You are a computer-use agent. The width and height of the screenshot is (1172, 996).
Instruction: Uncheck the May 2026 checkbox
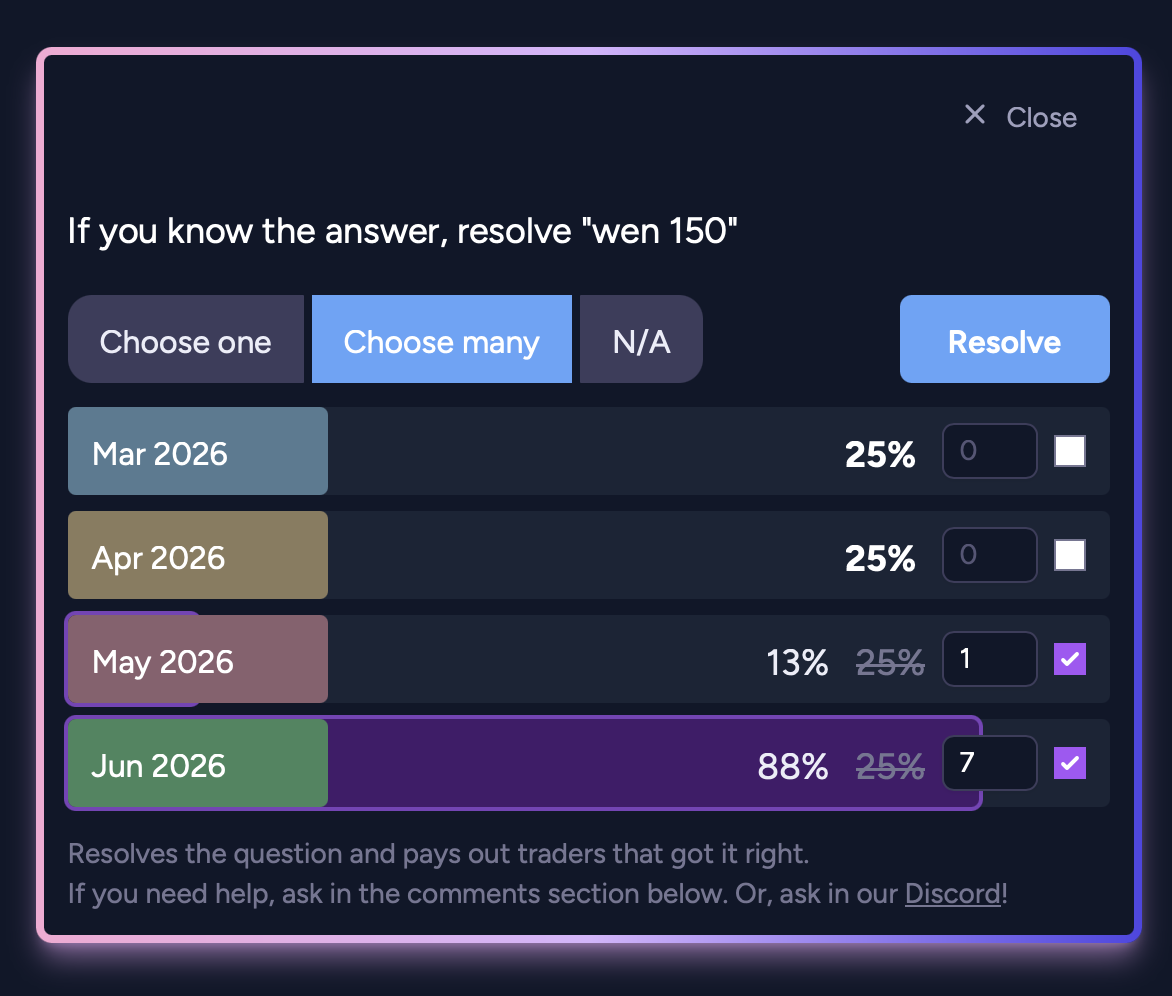click(x=1070, y=659)
